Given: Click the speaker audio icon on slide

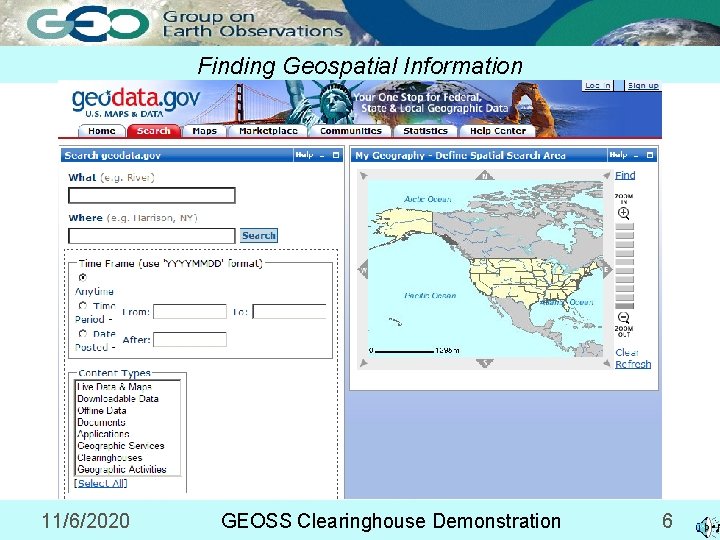Looking at the screenshot, I should pos(708,527).
